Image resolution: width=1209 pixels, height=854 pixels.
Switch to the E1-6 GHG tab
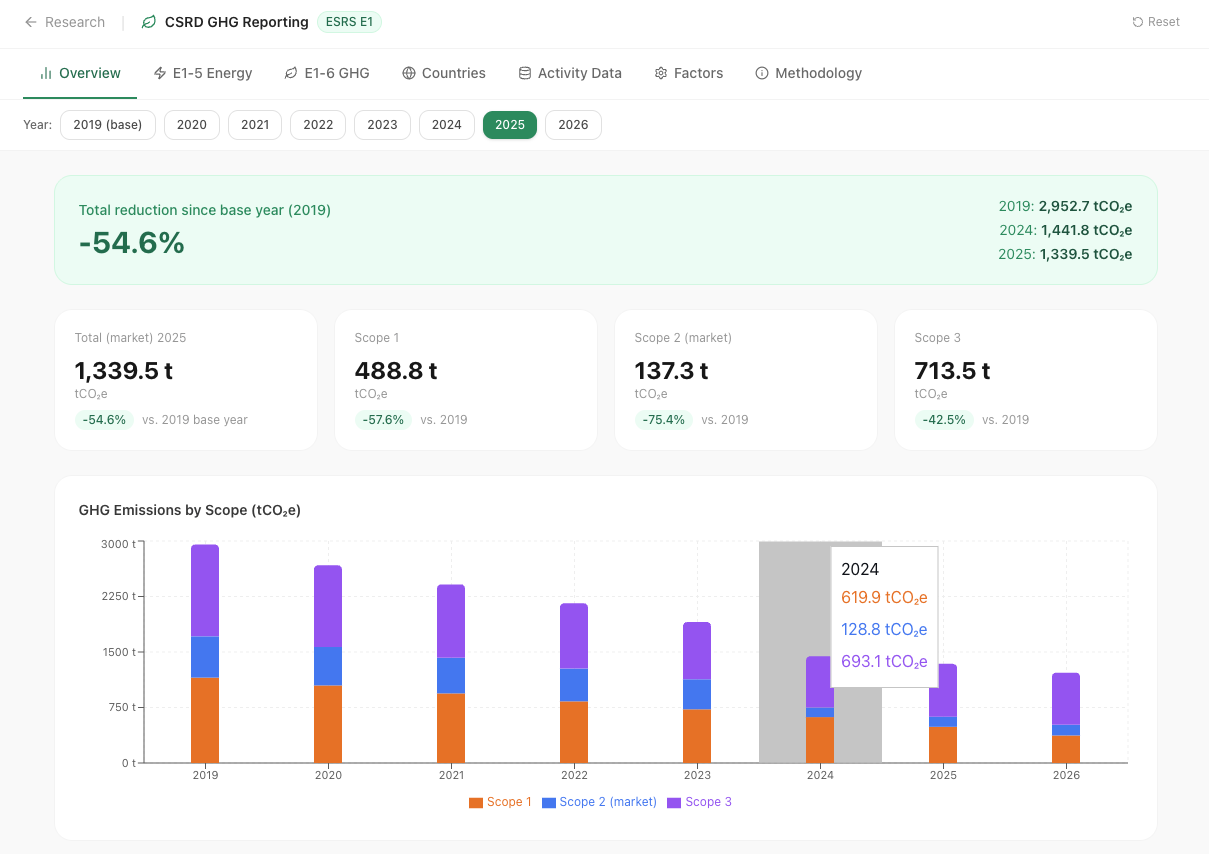coord(327,73)
